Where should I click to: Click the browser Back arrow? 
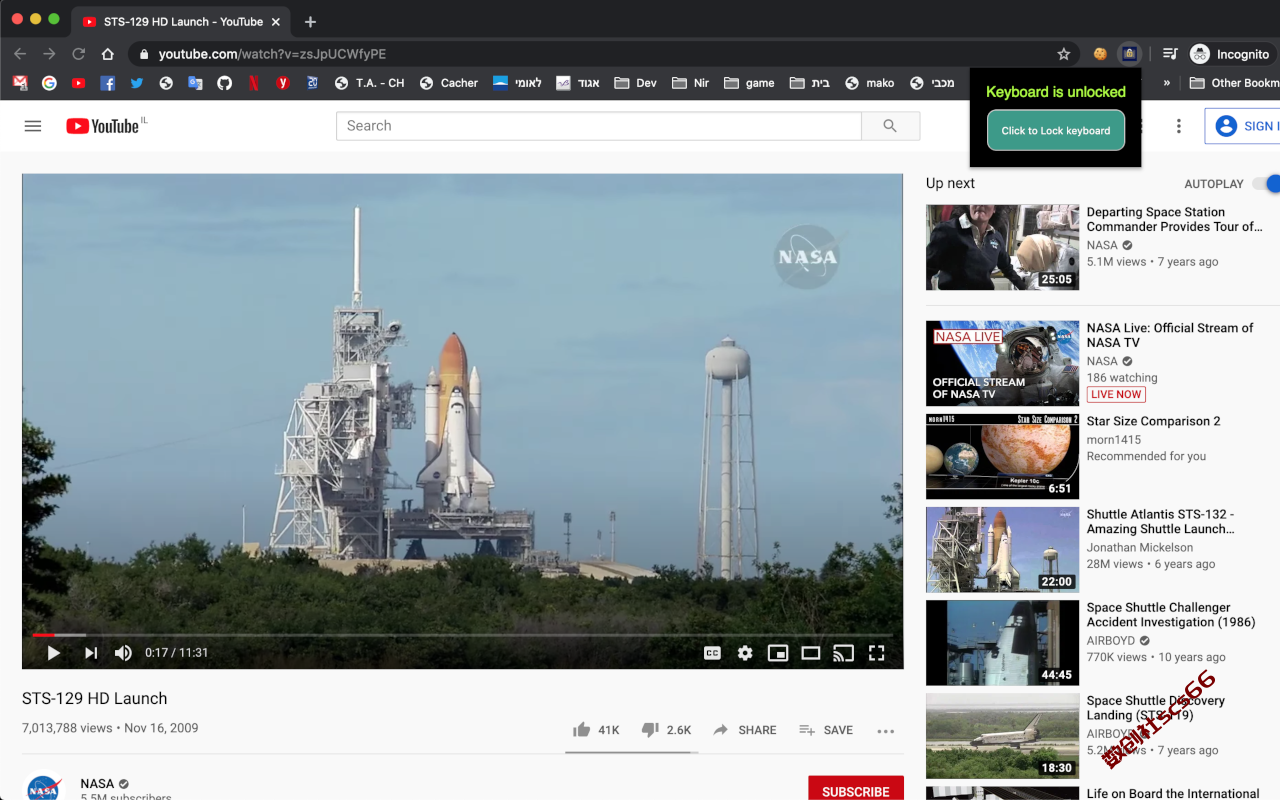click(20, 54)
